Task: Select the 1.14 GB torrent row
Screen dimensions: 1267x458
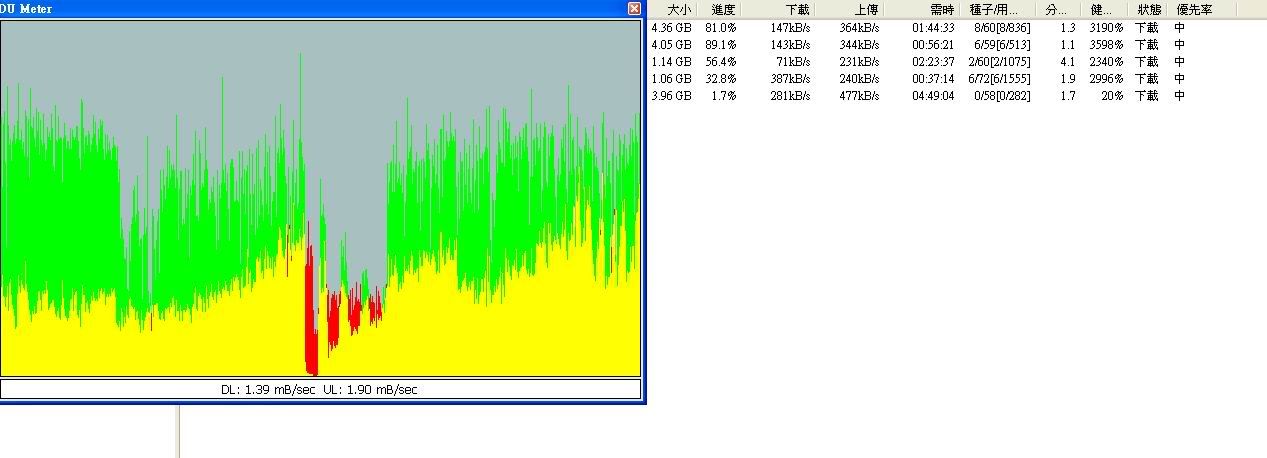Action: point(671,62)
